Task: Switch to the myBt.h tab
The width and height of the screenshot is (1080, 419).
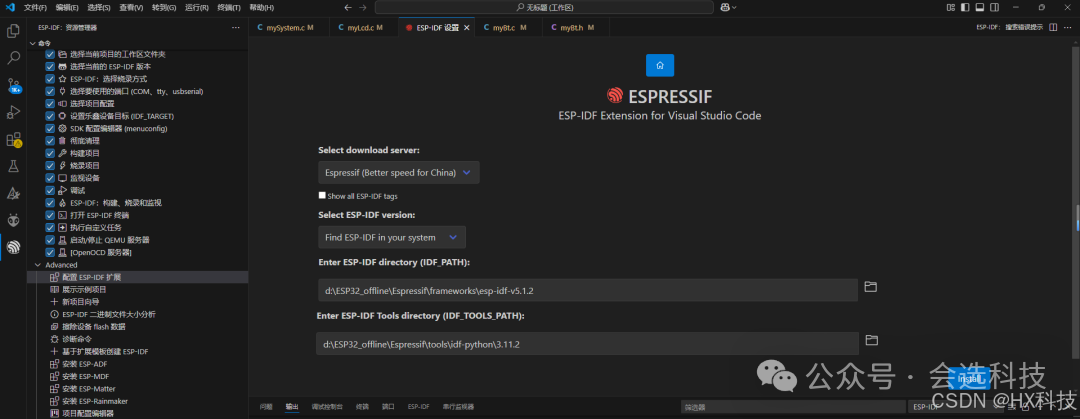Action: tap(577, 28)
